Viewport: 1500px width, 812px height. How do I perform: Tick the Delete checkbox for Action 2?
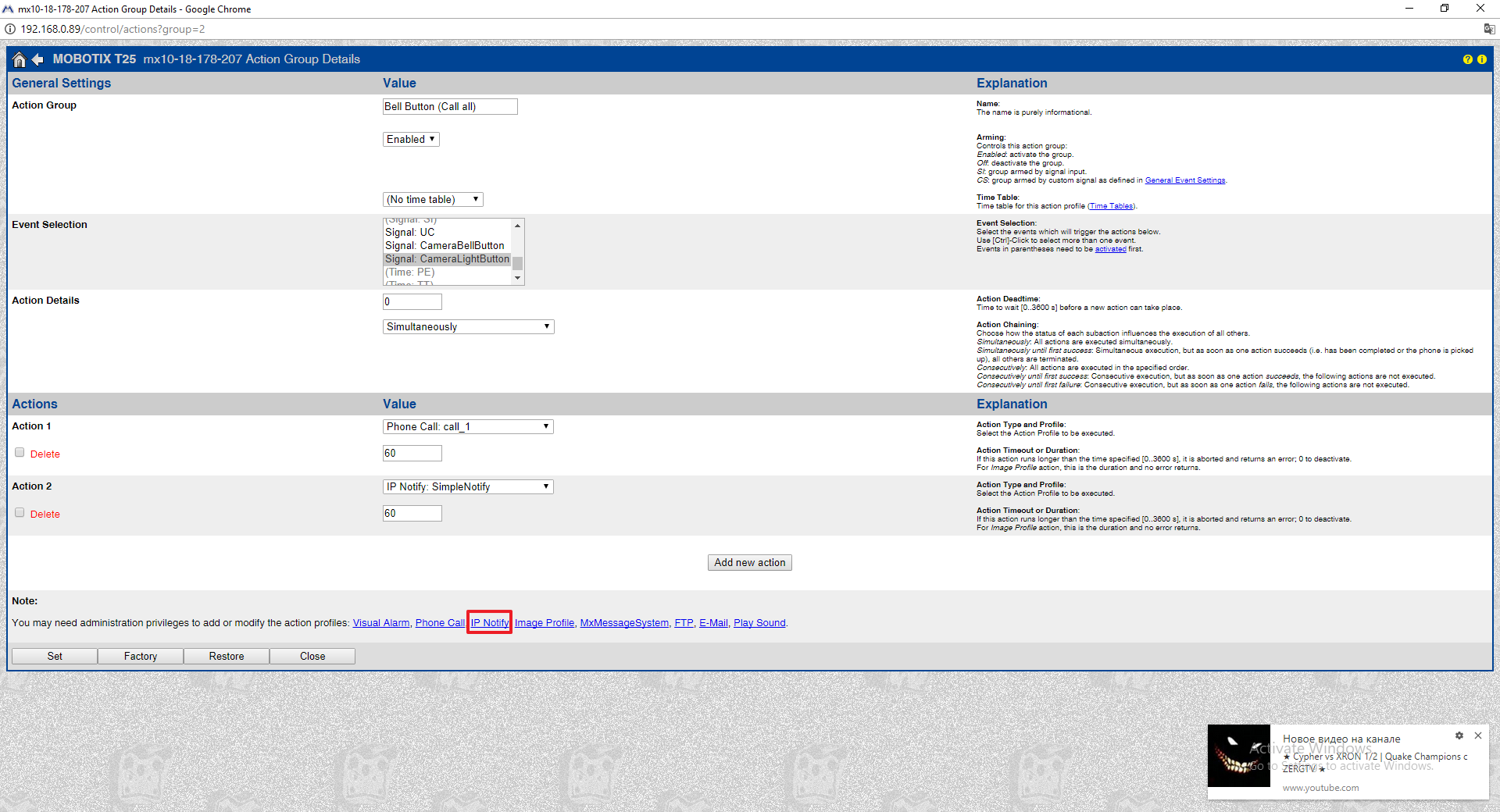pyautogui.click(x=20, y=513)
